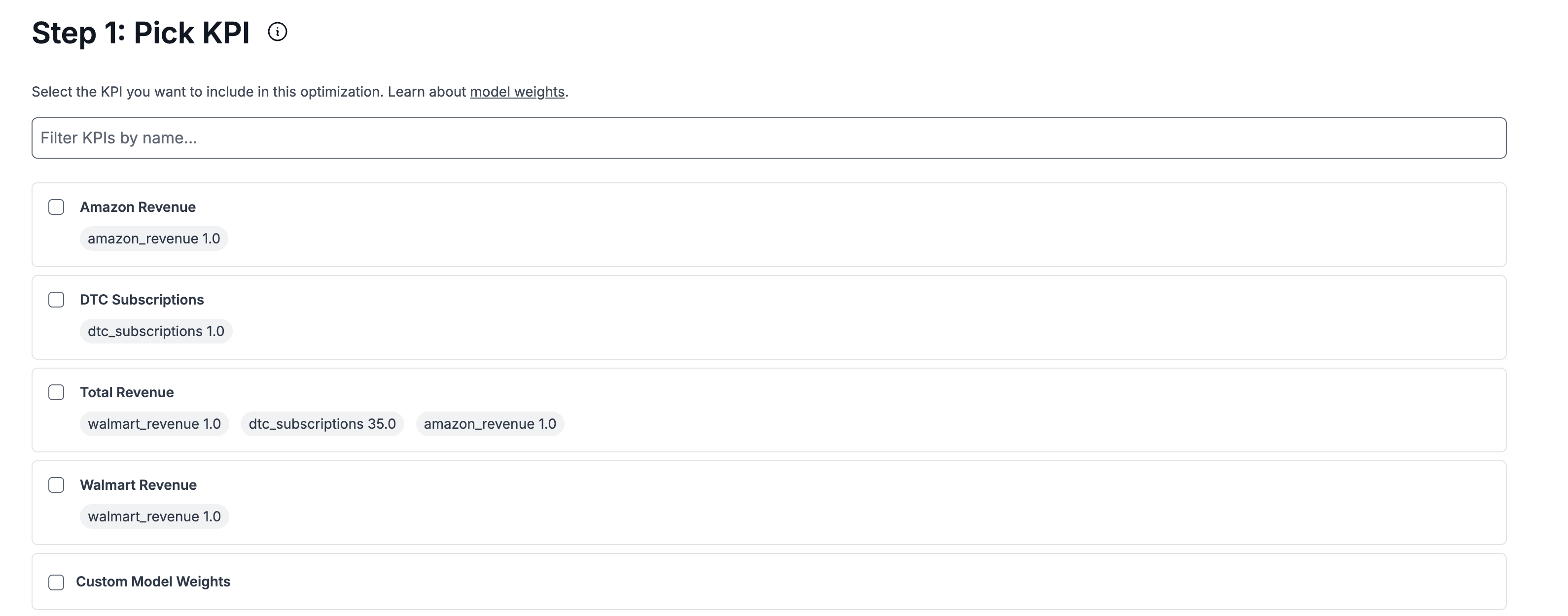The height and width of the screenshot is (616, 1568).
Task: Click the Total Revenue label
Action: [x=127, y=392]
